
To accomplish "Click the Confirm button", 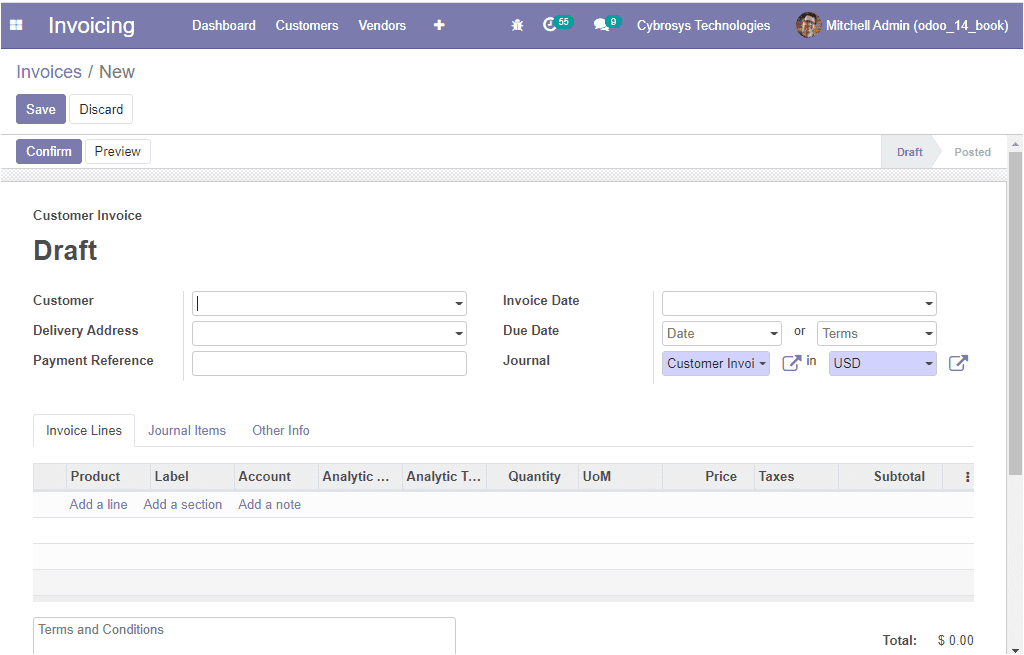I will [49, 151].
